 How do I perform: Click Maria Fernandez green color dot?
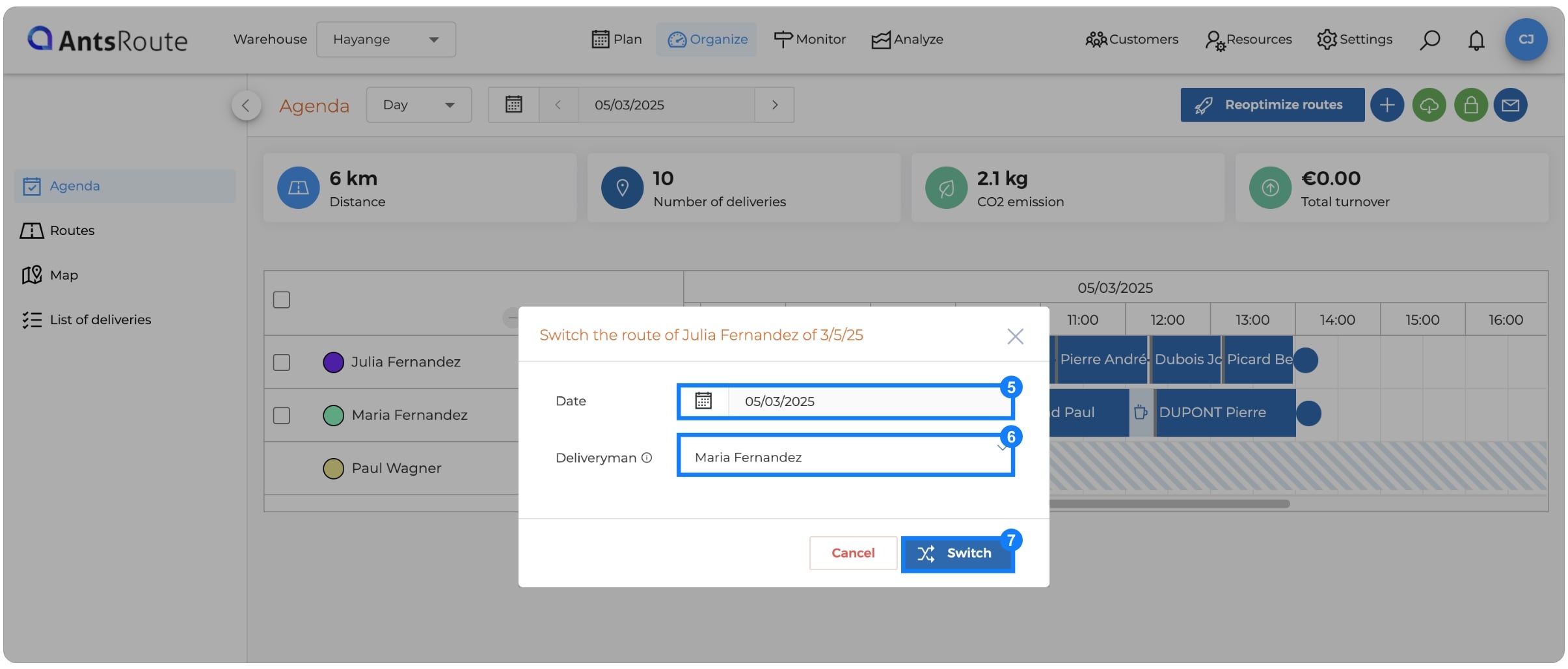(333, 416)
